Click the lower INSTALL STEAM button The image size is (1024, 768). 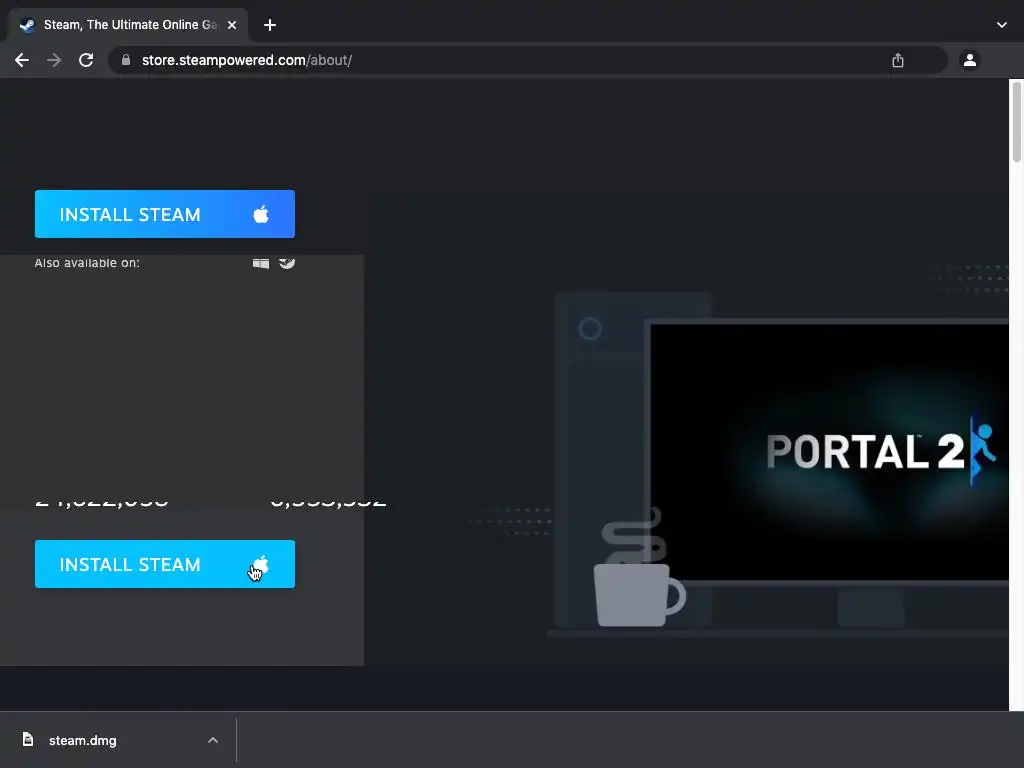point(165,564)
